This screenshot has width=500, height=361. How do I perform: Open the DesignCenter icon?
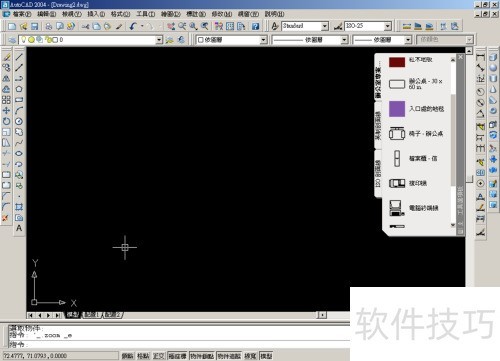230,26
